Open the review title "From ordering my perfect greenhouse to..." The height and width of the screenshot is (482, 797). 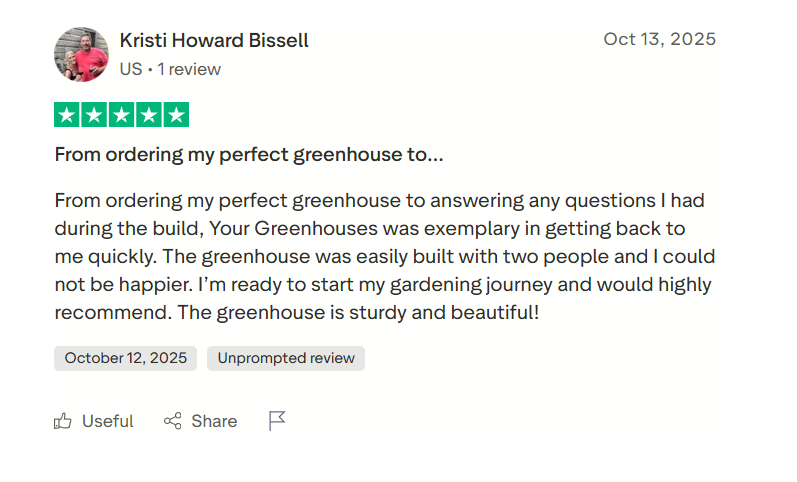pyautogui.click(x=249, y=155)
